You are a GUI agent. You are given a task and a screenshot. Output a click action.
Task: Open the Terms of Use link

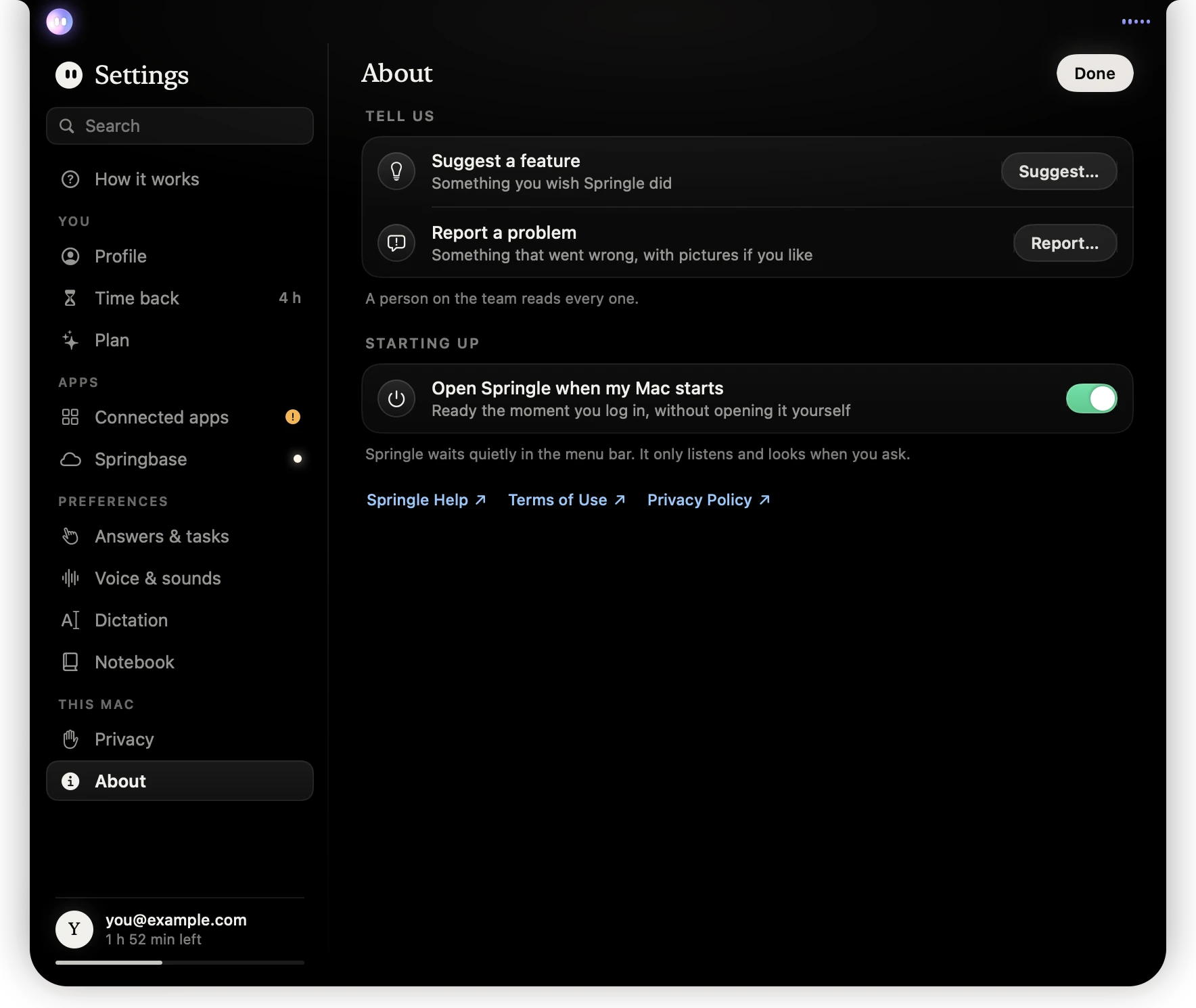pyautogui.click(x=567, y=500)
